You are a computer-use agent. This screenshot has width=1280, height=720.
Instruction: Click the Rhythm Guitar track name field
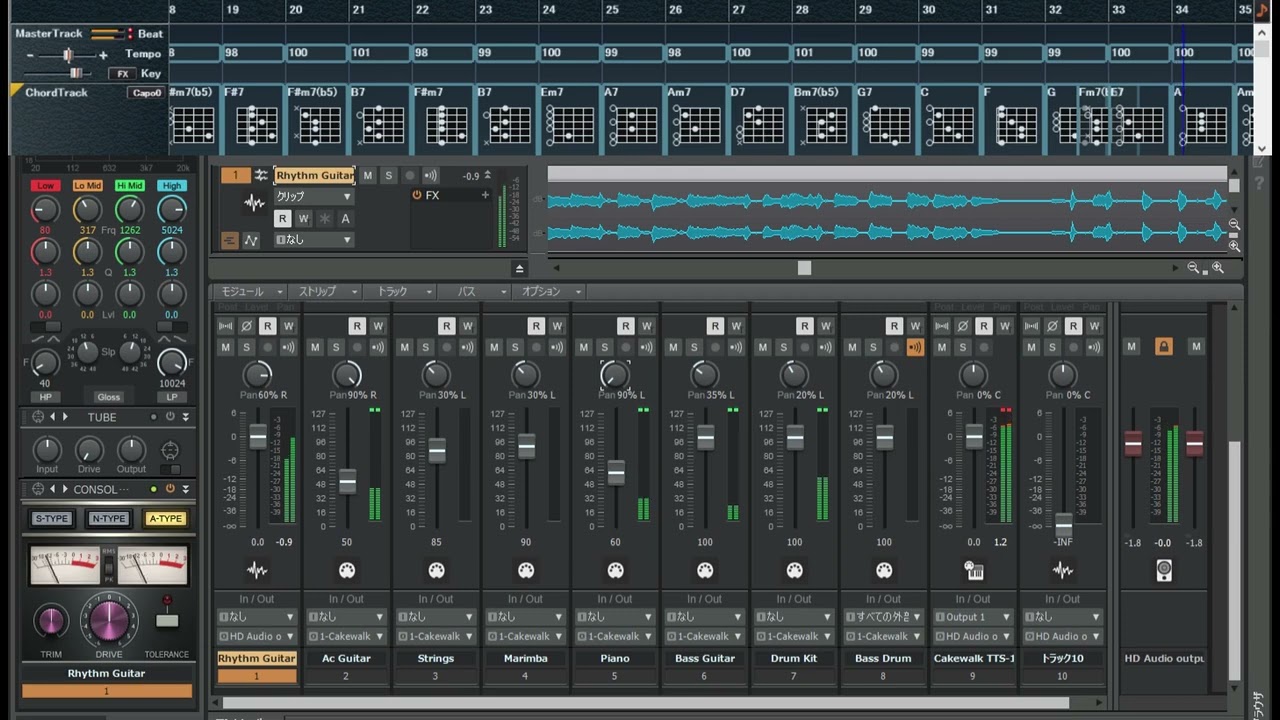pos(314,176)
